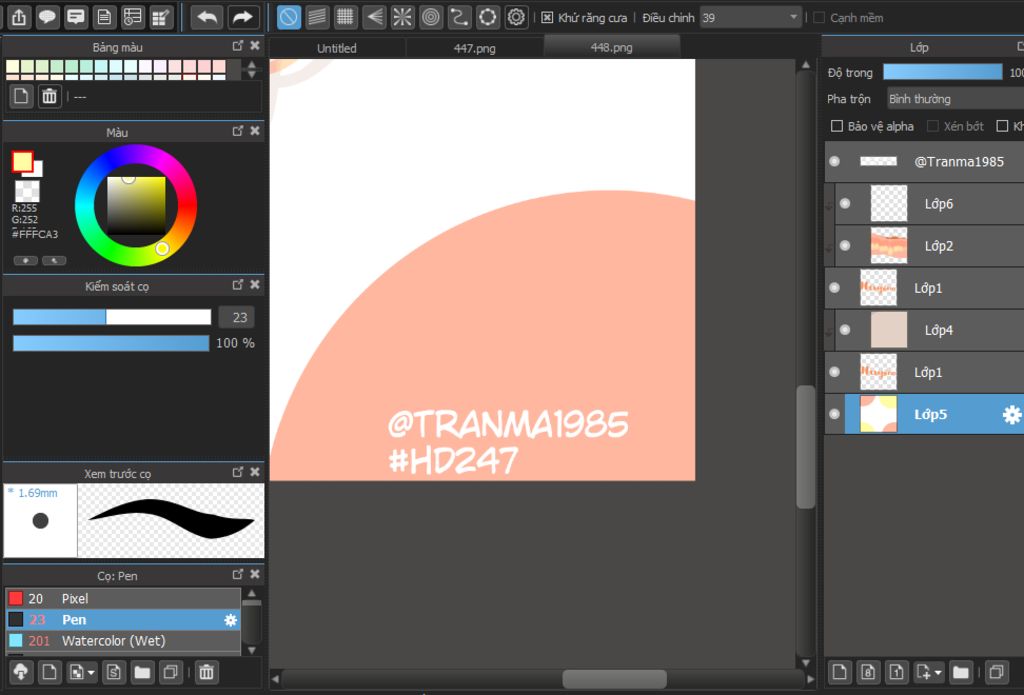
Task: Create a new layer folder
Action: (961, 671)
